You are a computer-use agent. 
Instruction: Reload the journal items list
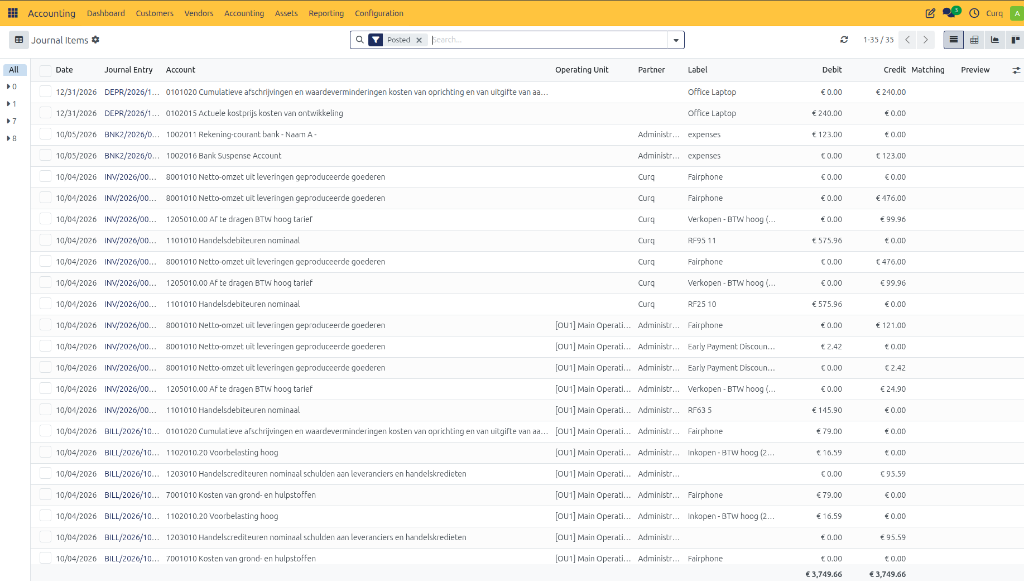click(844, 40)
